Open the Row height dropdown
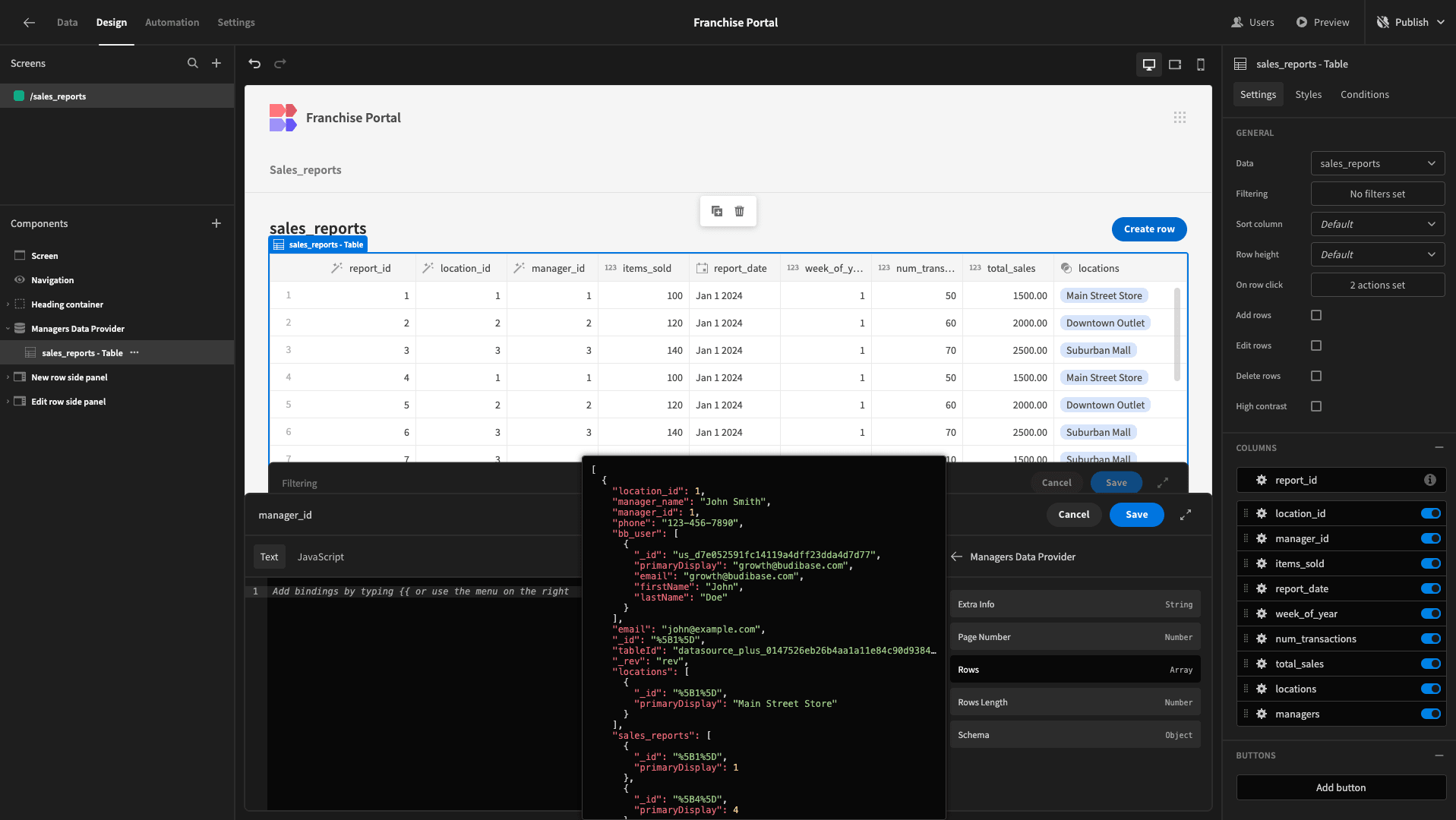The image size is (1456, 820). (x=1377, y=254)
